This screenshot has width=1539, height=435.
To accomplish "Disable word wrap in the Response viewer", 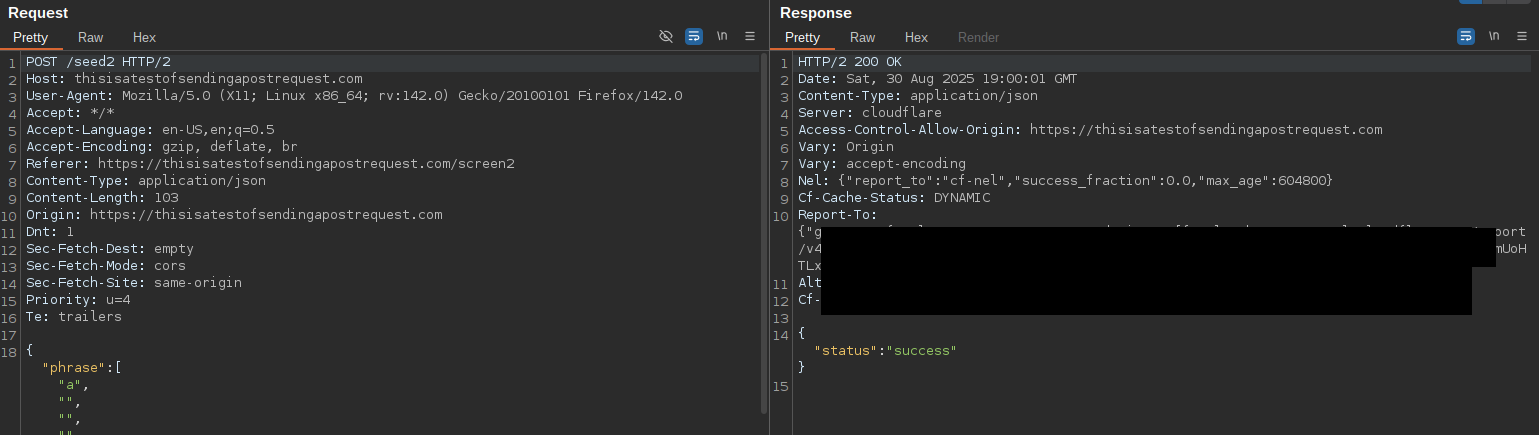I will click(1466, 37).
